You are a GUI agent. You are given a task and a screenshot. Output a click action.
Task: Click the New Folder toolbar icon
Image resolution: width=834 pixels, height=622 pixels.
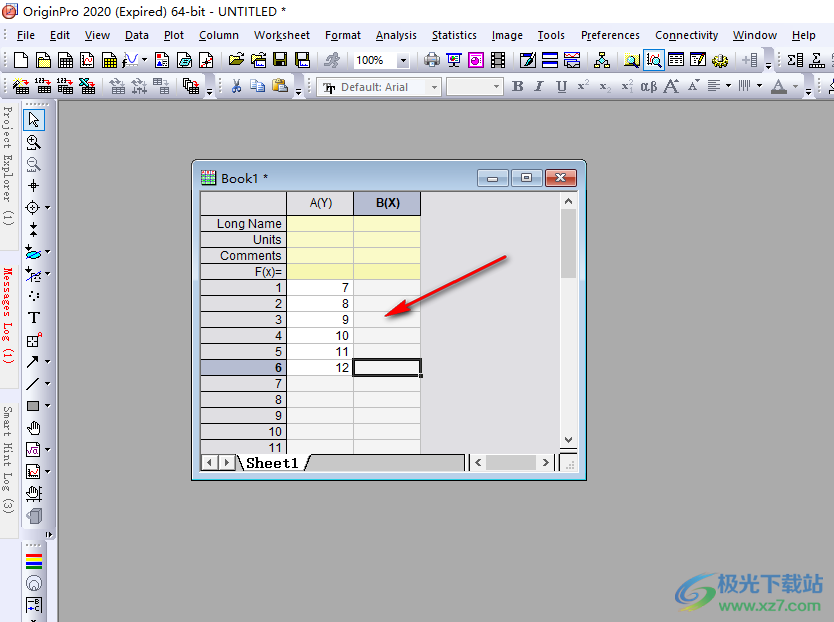[43, 60]
